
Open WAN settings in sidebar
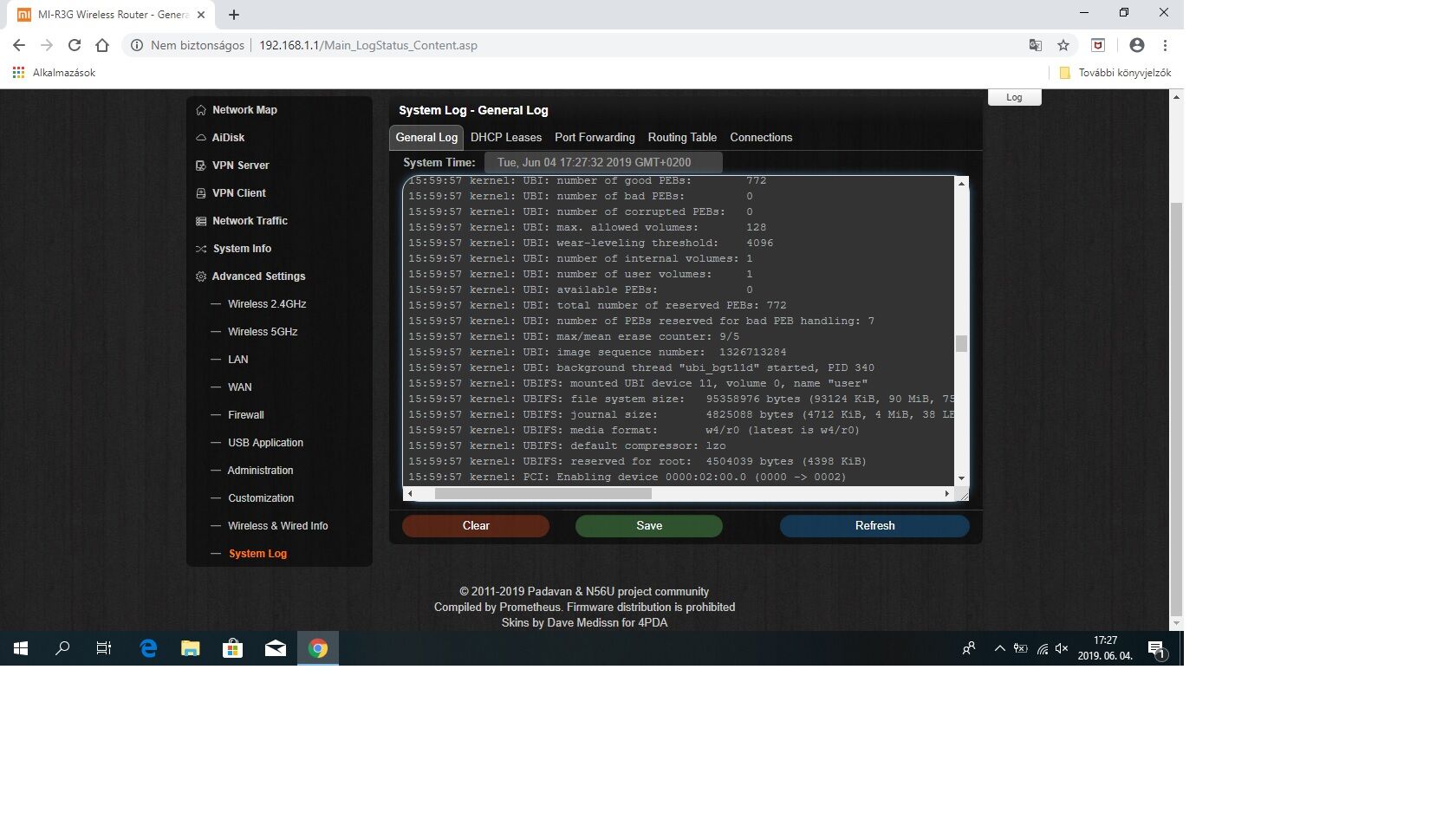240,387
